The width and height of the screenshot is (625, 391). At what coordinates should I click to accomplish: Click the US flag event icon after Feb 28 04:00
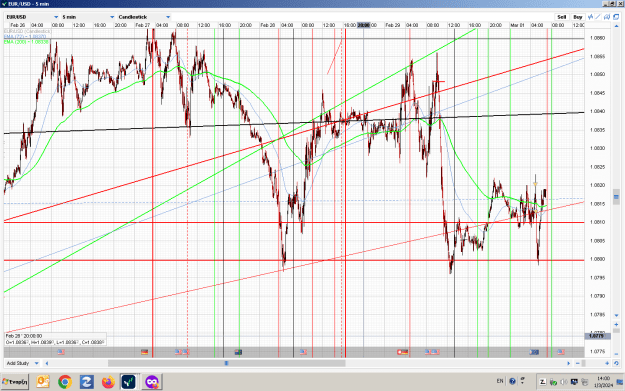pos(303,352)
